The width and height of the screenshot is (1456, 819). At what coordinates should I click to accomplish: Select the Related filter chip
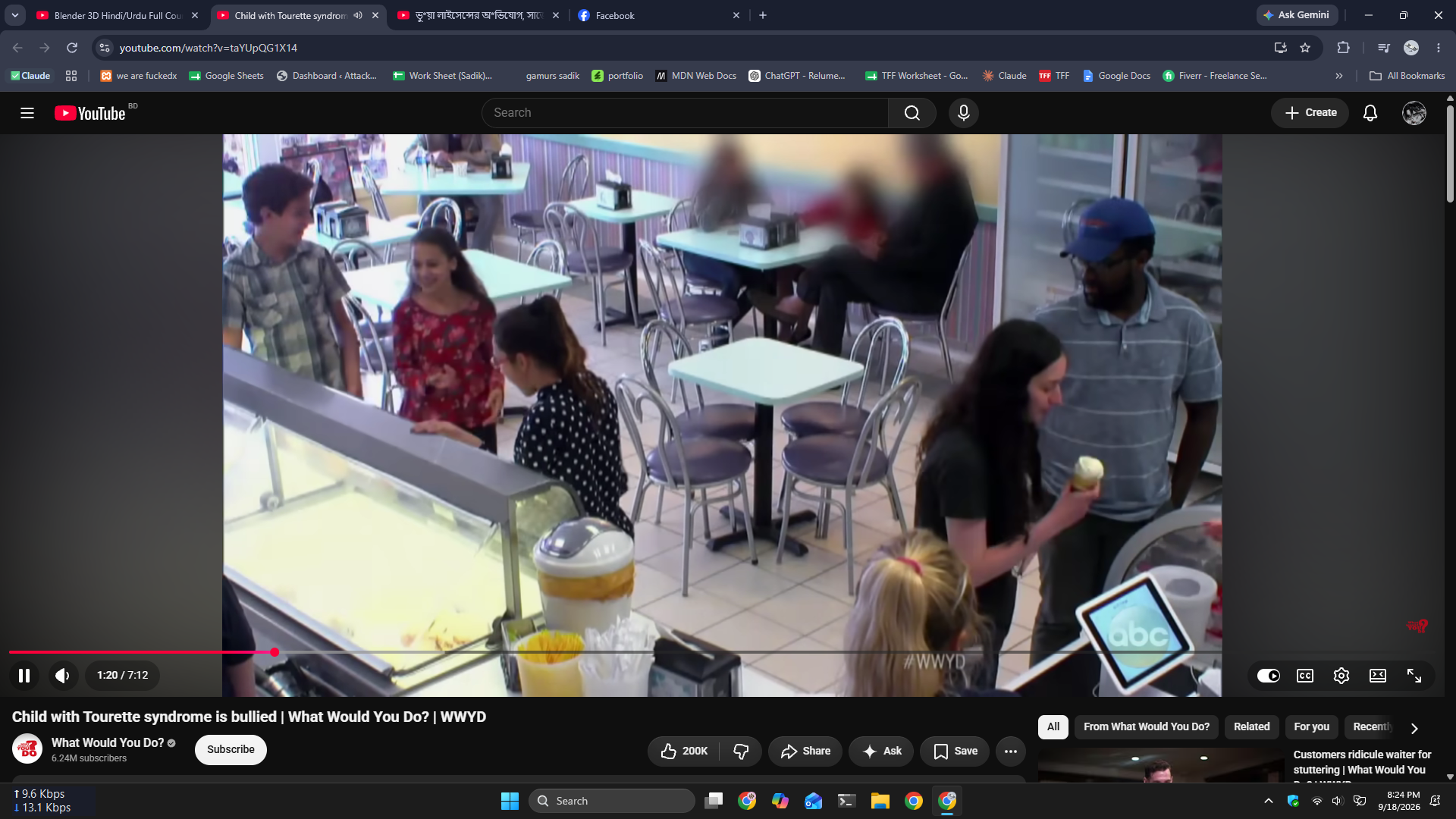click(x=1251, y=726)
